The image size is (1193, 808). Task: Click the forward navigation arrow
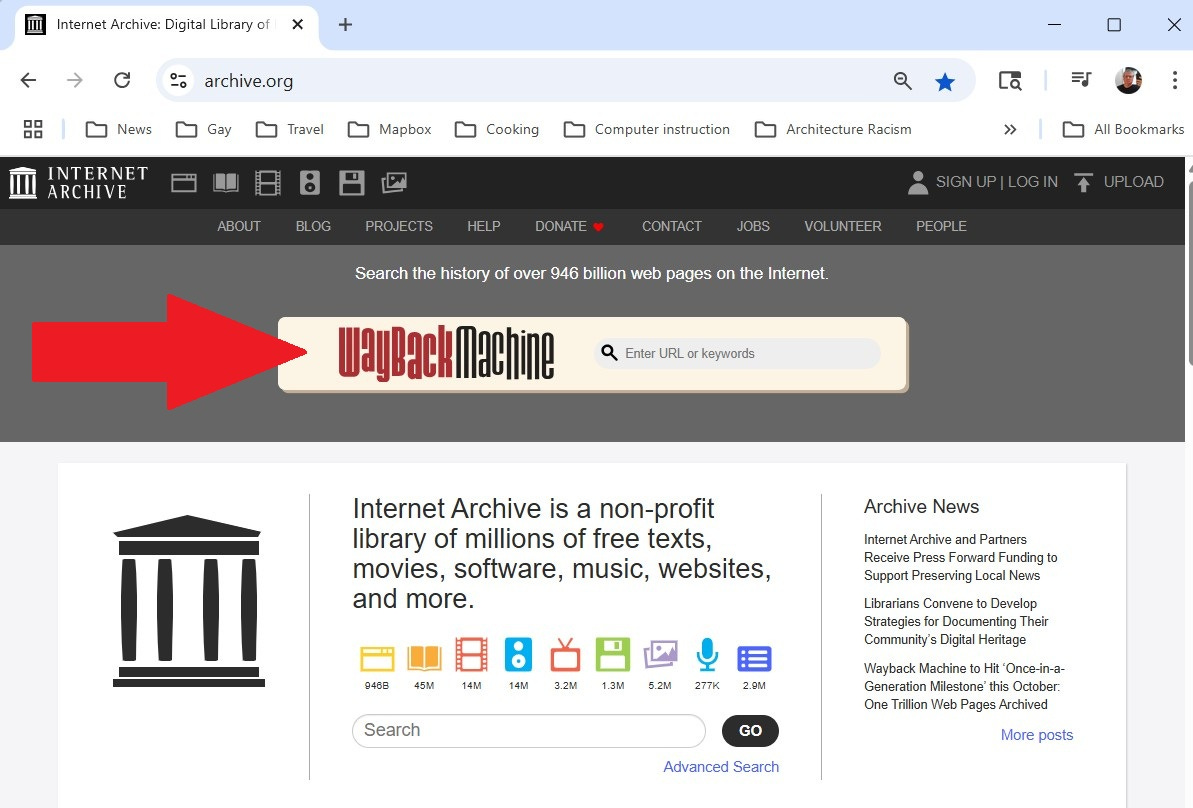coord(75,80)
